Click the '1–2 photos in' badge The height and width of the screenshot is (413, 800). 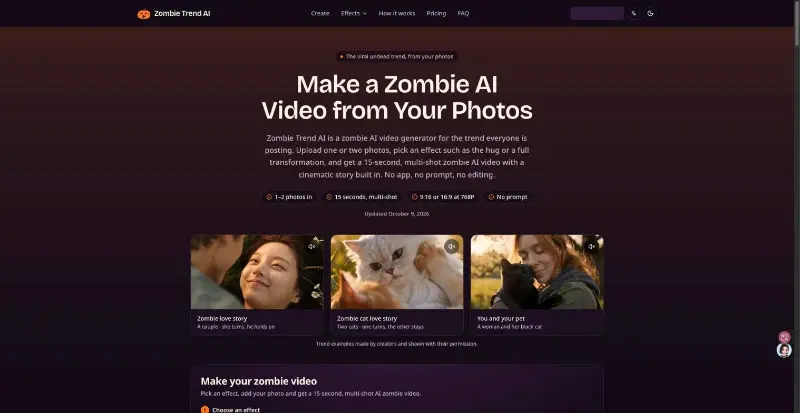289,197
